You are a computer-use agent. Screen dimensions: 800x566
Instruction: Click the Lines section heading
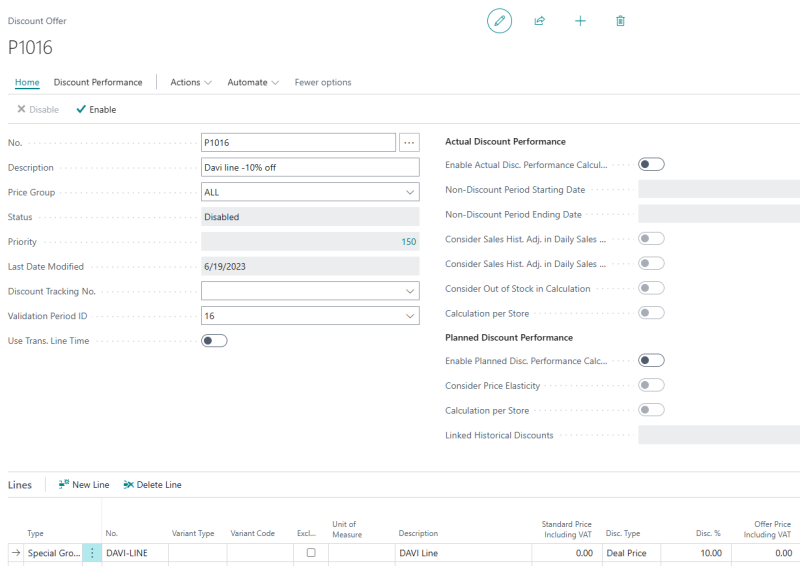(x=20, y=485)
